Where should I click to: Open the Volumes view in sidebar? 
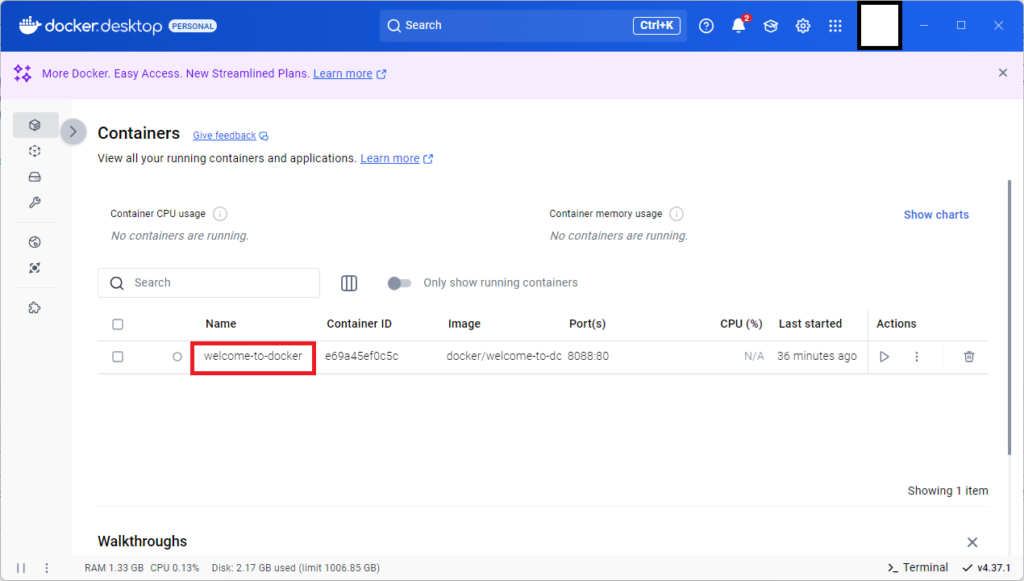35,177
